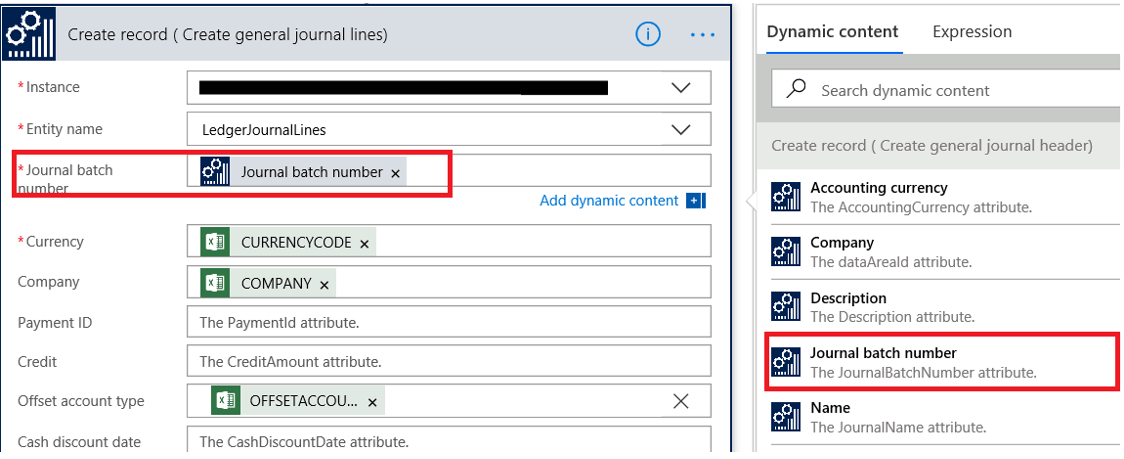This screenshot has width=1124, height=459.
Task: Switch to the Expression tab
Action: click(x=972, y=32)
